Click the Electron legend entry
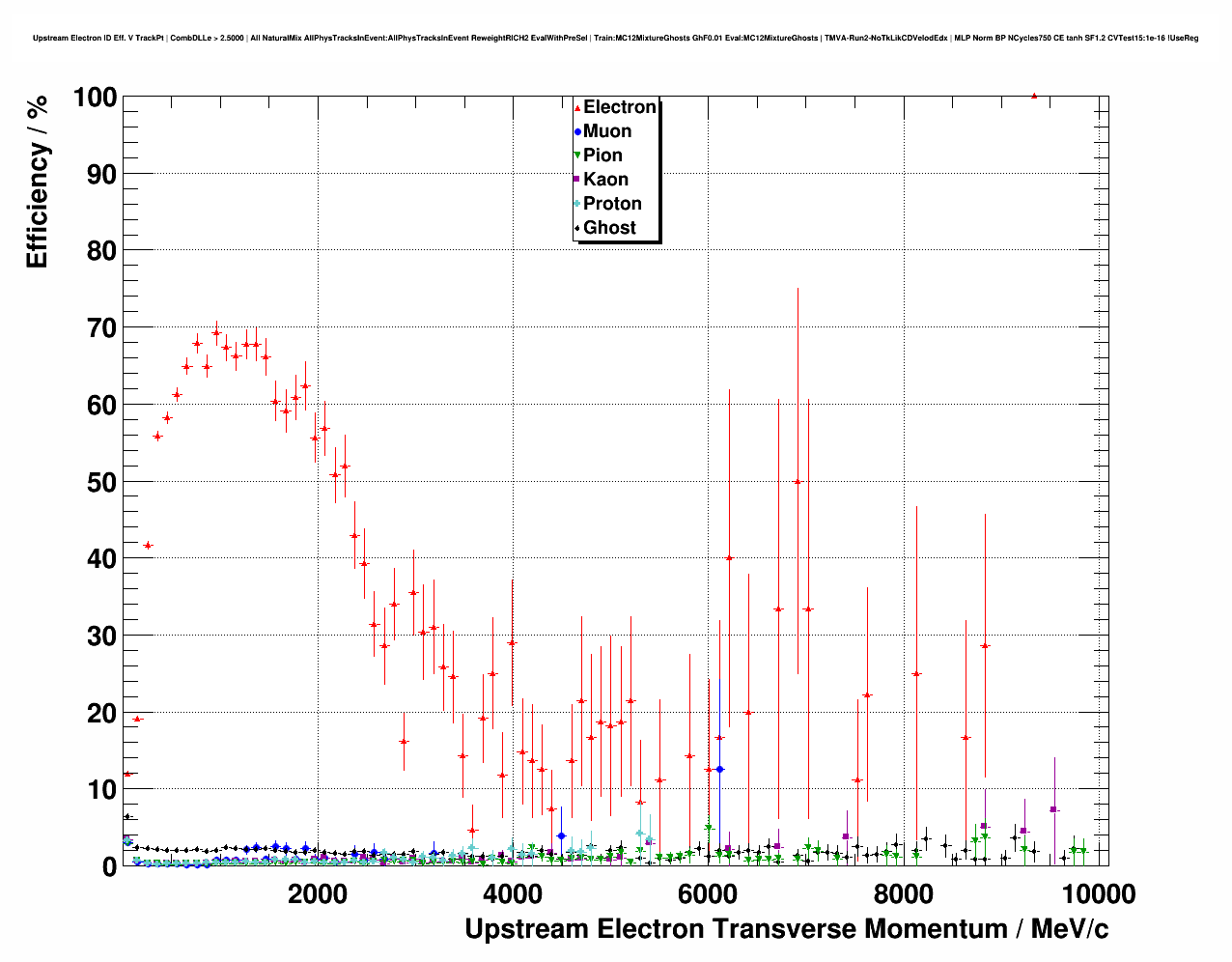 (615, 107)
